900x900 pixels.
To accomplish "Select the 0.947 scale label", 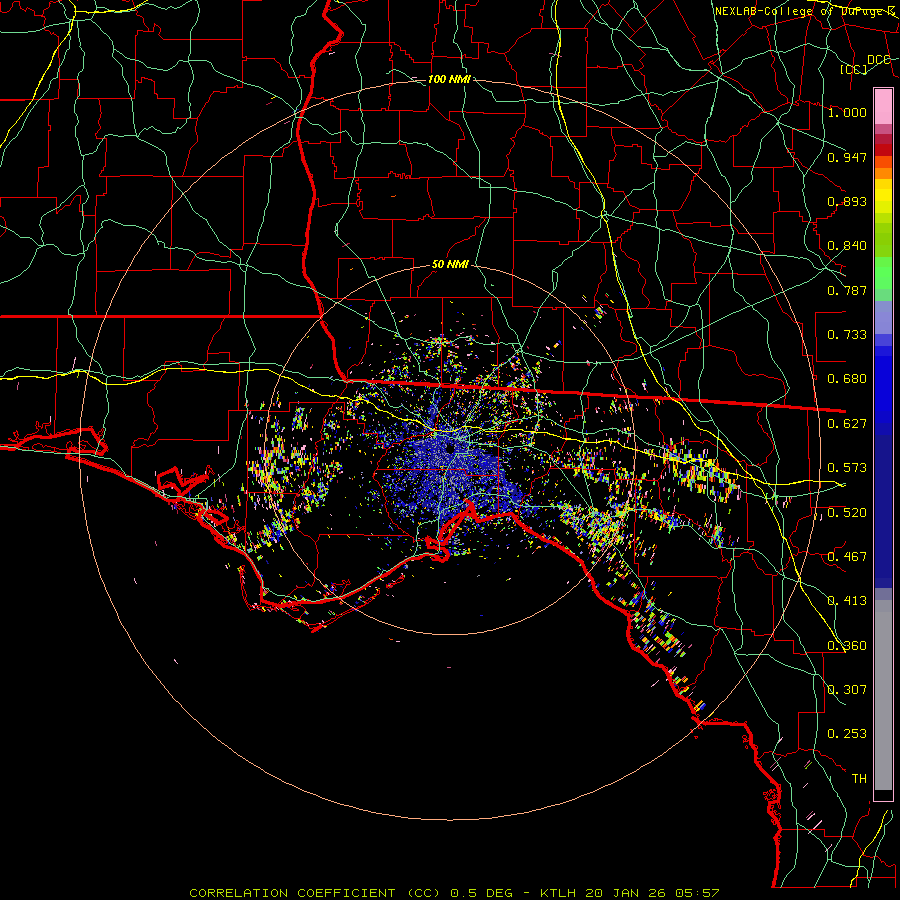I will [847, 157].
